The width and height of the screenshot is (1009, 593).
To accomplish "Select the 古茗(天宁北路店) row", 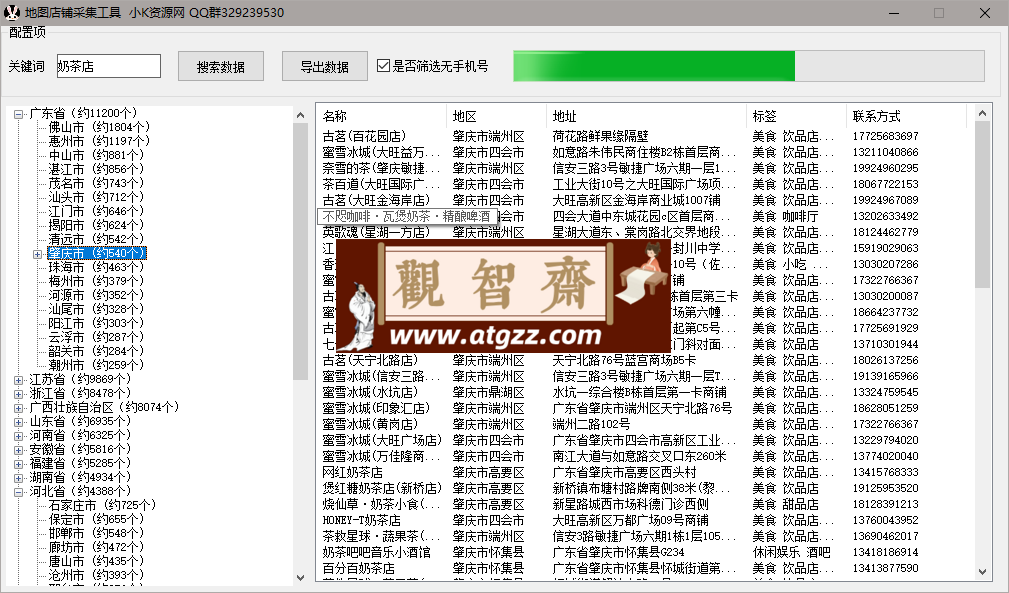I will [643, 360].
